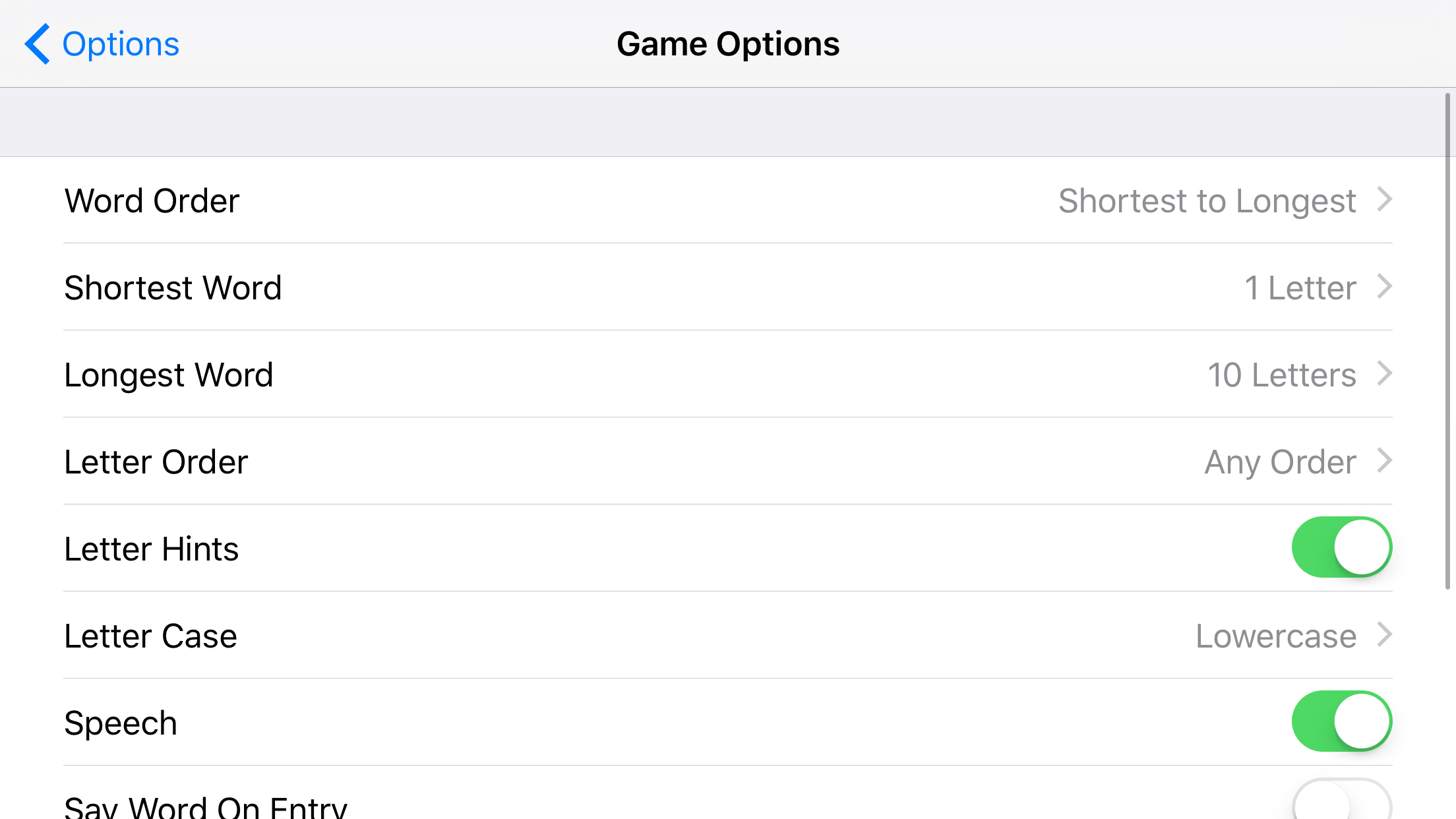Tap the Lowercase value text
Viewport: 1456px width, 819px height.
pos(1275,636)
